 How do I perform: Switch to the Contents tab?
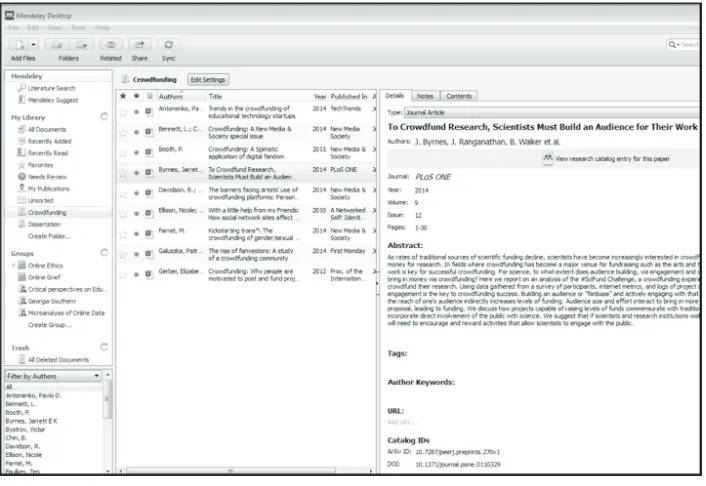[x=458, y=96]
